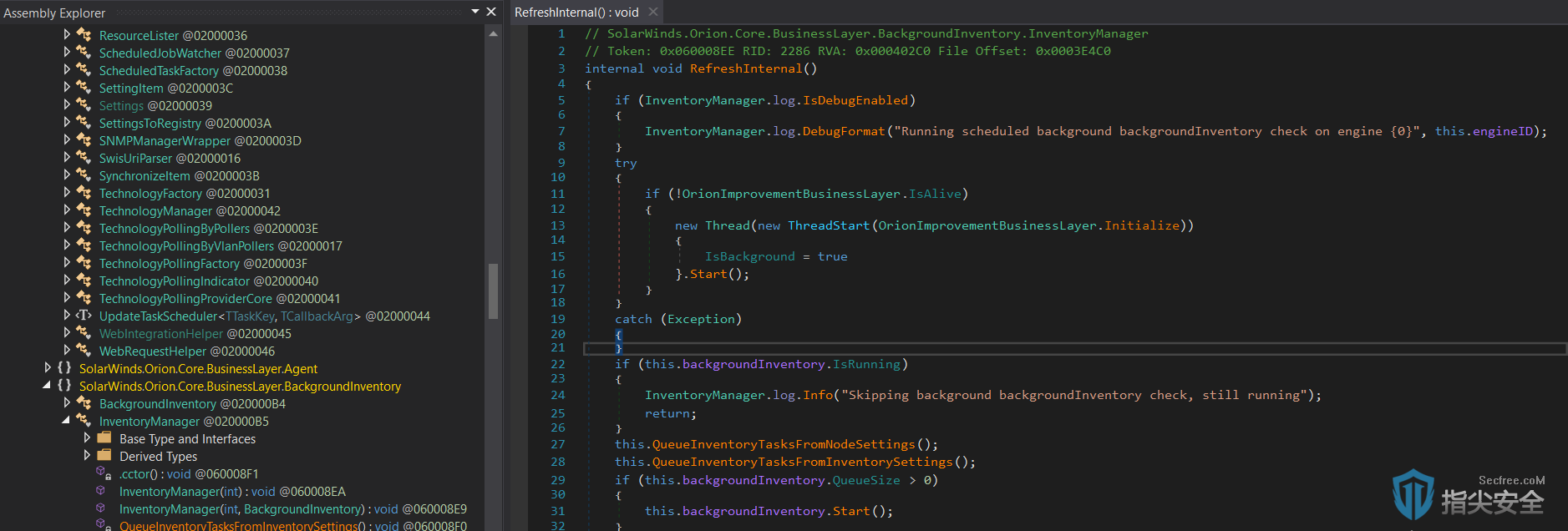The width and height of the screenshot is (1568, 531).
Task: Click the SettingItem class icon
Action: pyautogui.click(x=84, y=88)
